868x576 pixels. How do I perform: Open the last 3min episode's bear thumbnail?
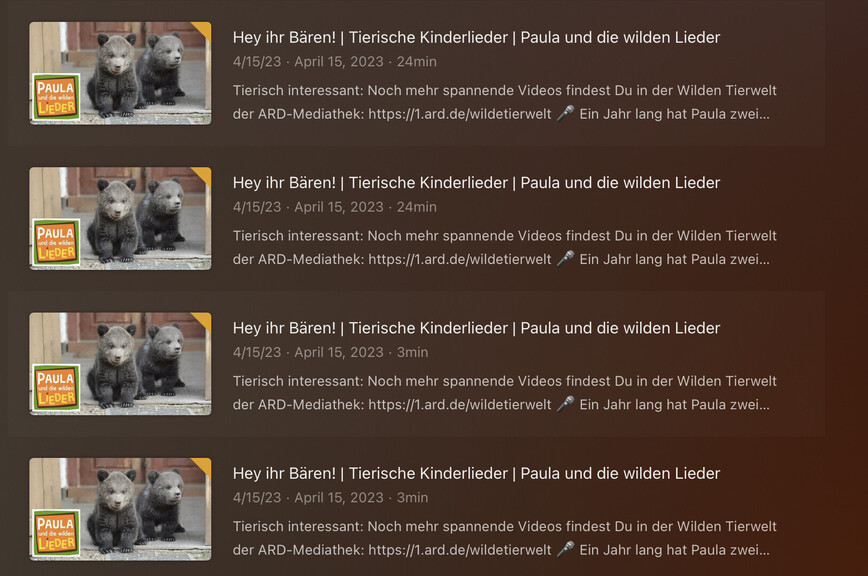pyautogui.click(x=120, y=509)
